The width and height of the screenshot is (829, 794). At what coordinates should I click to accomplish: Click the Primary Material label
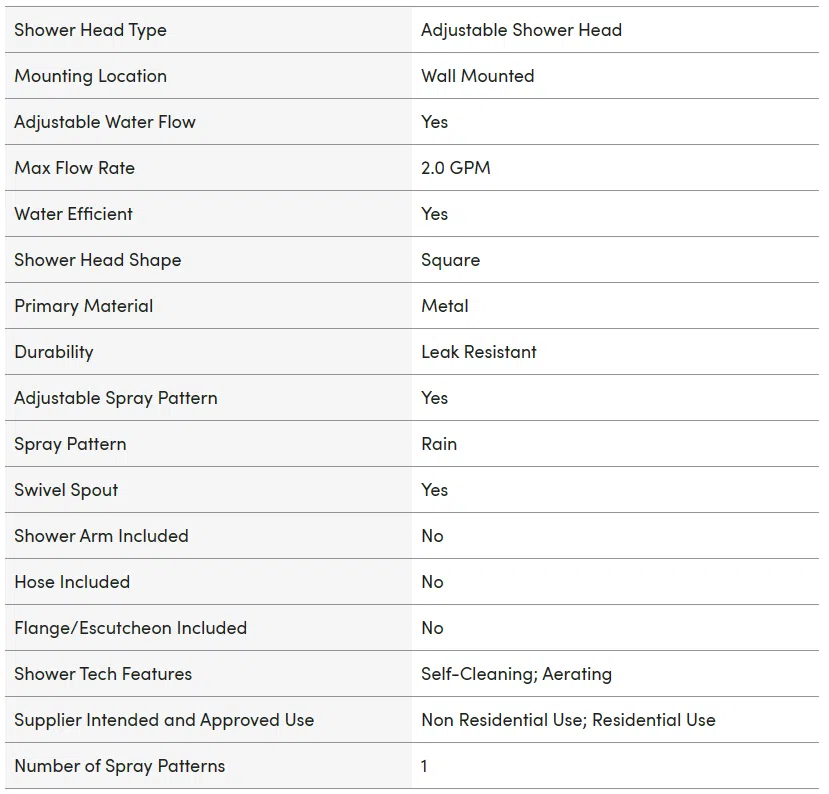click(84, 306)
